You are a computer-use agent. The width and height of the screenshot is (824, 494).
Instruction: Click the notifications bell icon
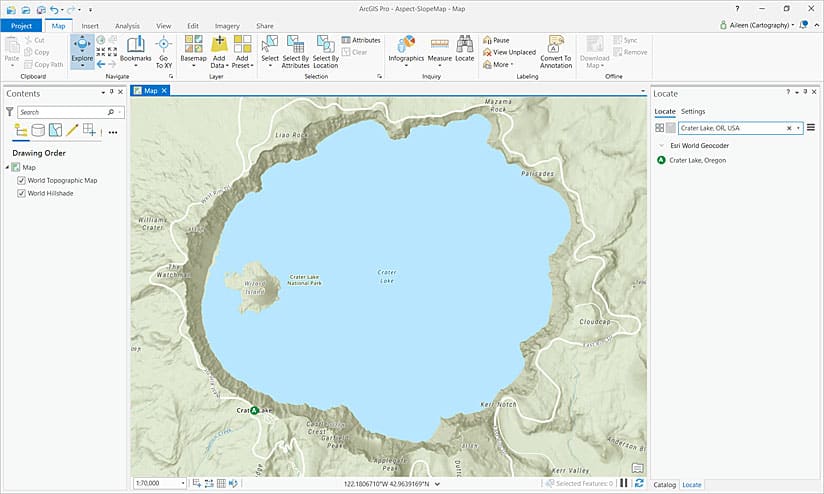coord(803,25)
